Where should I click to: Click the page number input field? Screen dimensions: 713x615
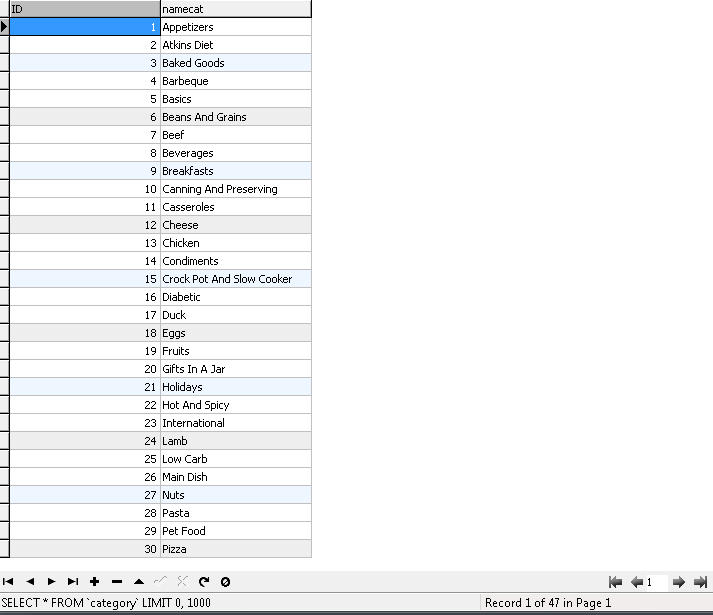pos(657,582)
